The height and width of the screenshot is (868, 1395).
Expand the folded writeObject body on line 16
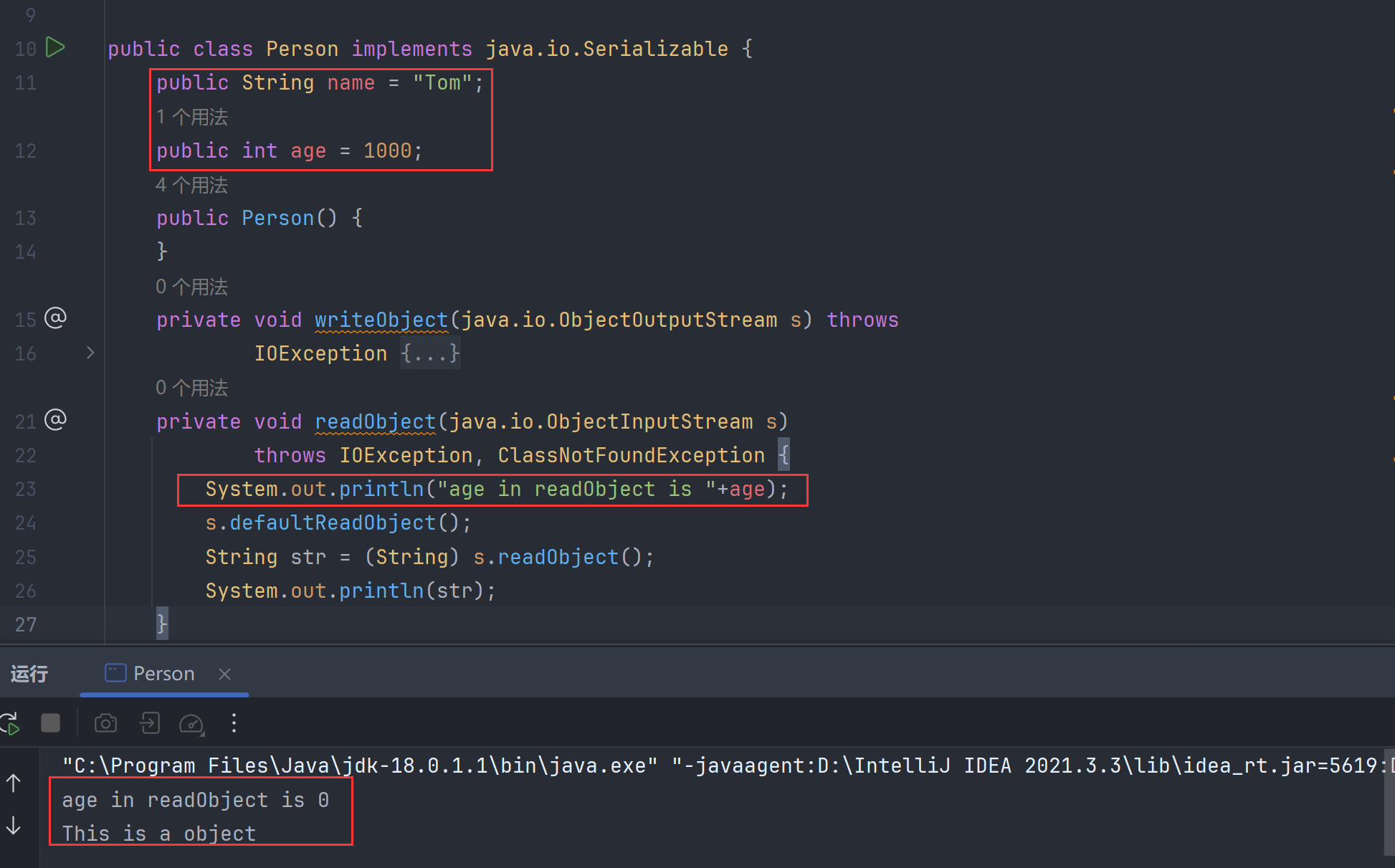coord(90,353)
